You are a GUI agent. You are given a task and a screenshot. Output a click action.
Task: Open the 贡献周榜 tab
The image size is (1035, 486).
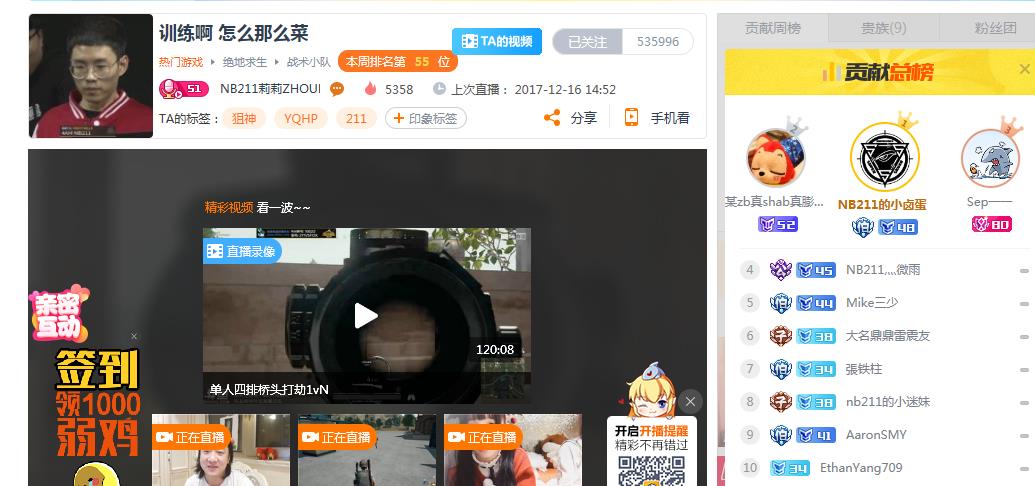point(773,28)
